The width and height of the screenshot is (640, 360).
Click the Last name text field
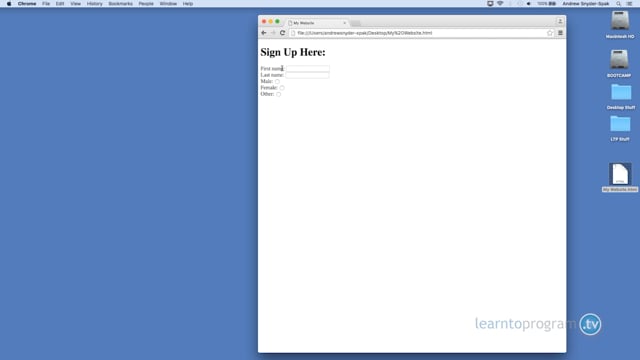(307, 75)
